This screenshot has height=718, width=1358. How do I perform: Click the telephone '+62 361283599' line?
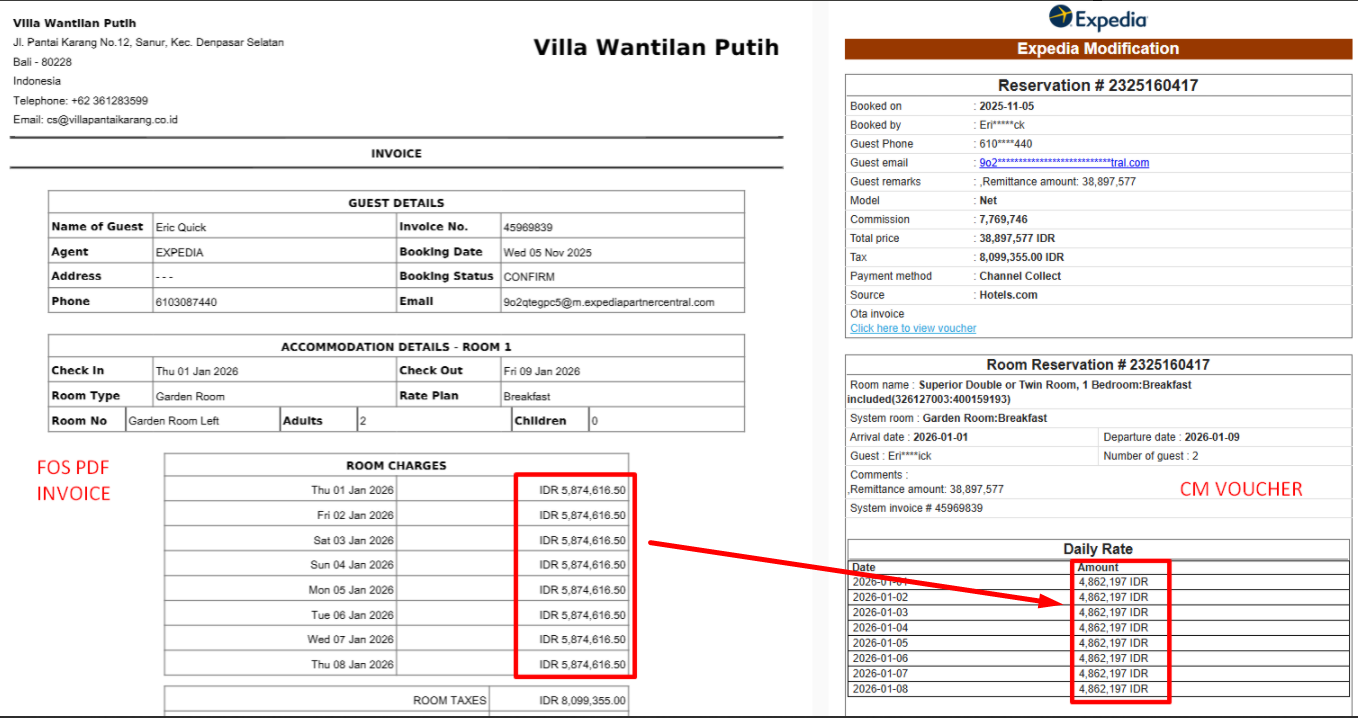[80, 101]
